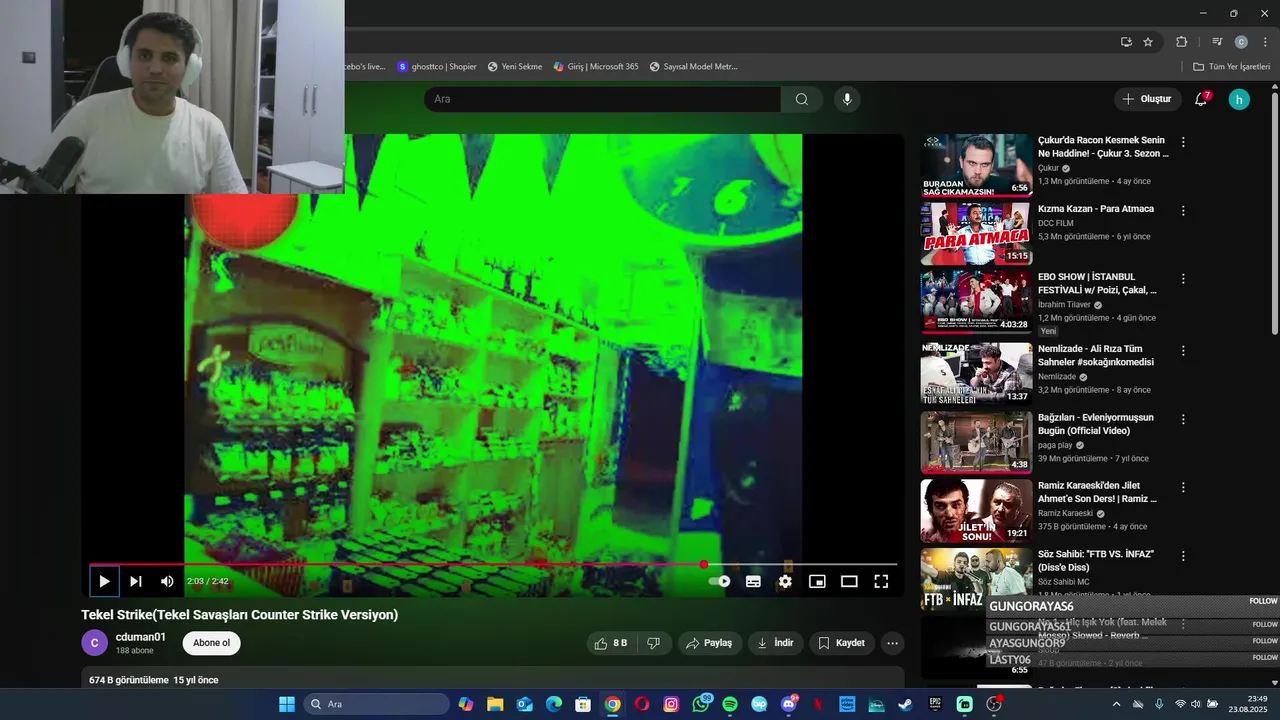Open the account avatar menu
The height and width of the screenshot is (720, 1280).
(x=1239, y=99)
